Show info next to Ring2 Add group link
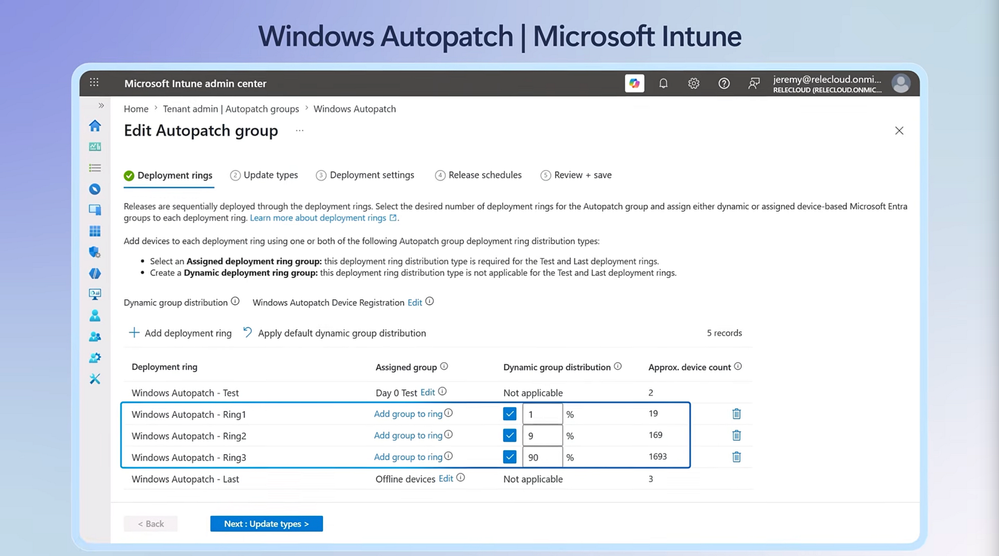This screenshot has height=556, width=999. 449,435
